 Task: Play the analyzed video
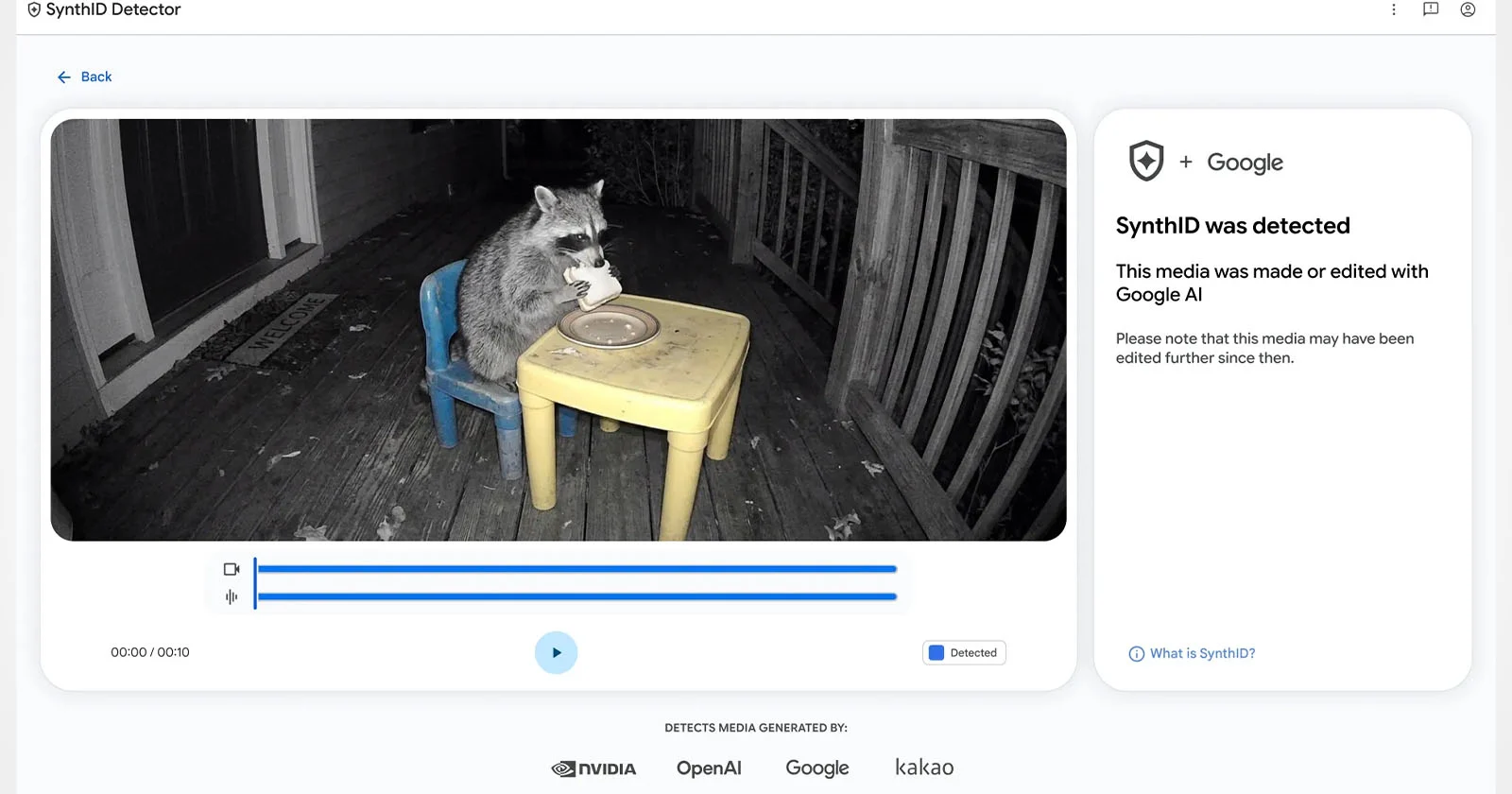tap(556, 652)
